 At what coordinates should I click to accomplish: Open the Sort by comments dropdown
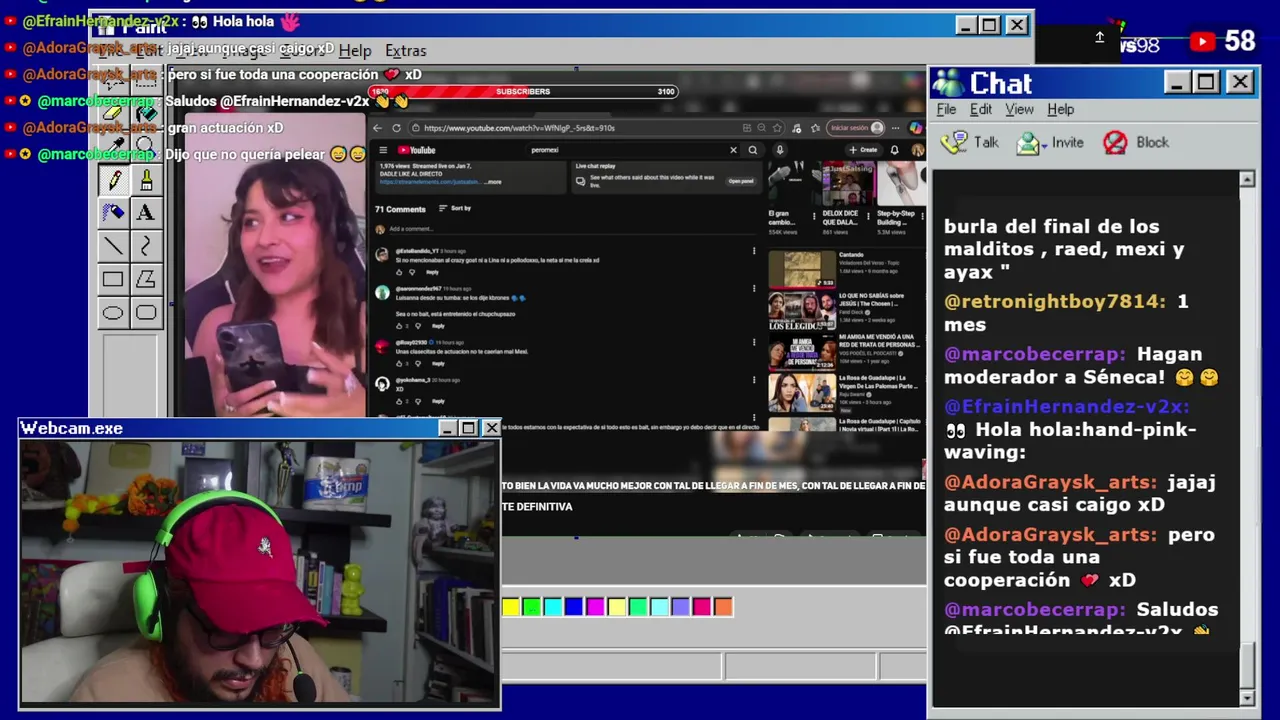coord(455,208)
